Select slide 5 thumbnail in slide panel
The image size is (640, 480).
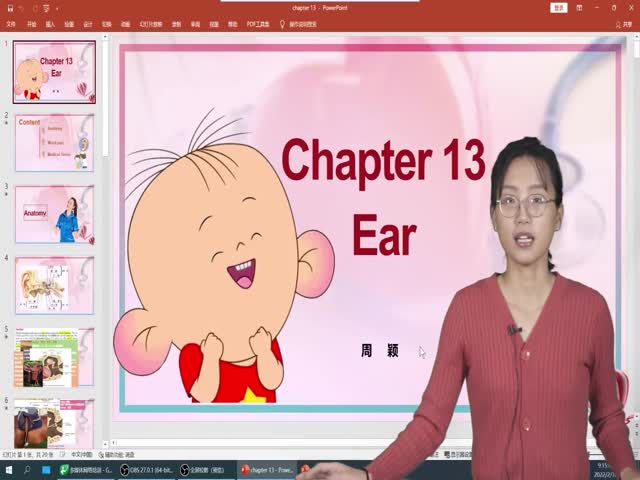54,357
